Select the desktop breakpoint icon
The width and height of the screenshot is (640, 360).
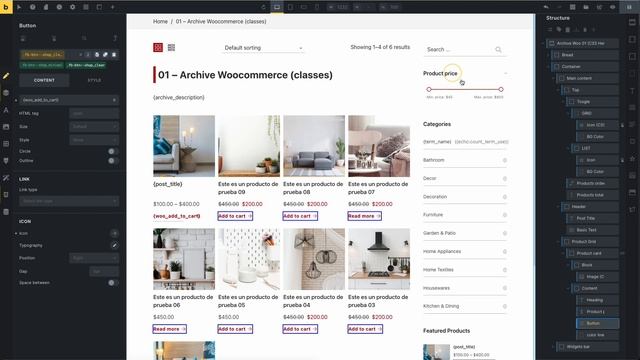(x=277, y=7)
